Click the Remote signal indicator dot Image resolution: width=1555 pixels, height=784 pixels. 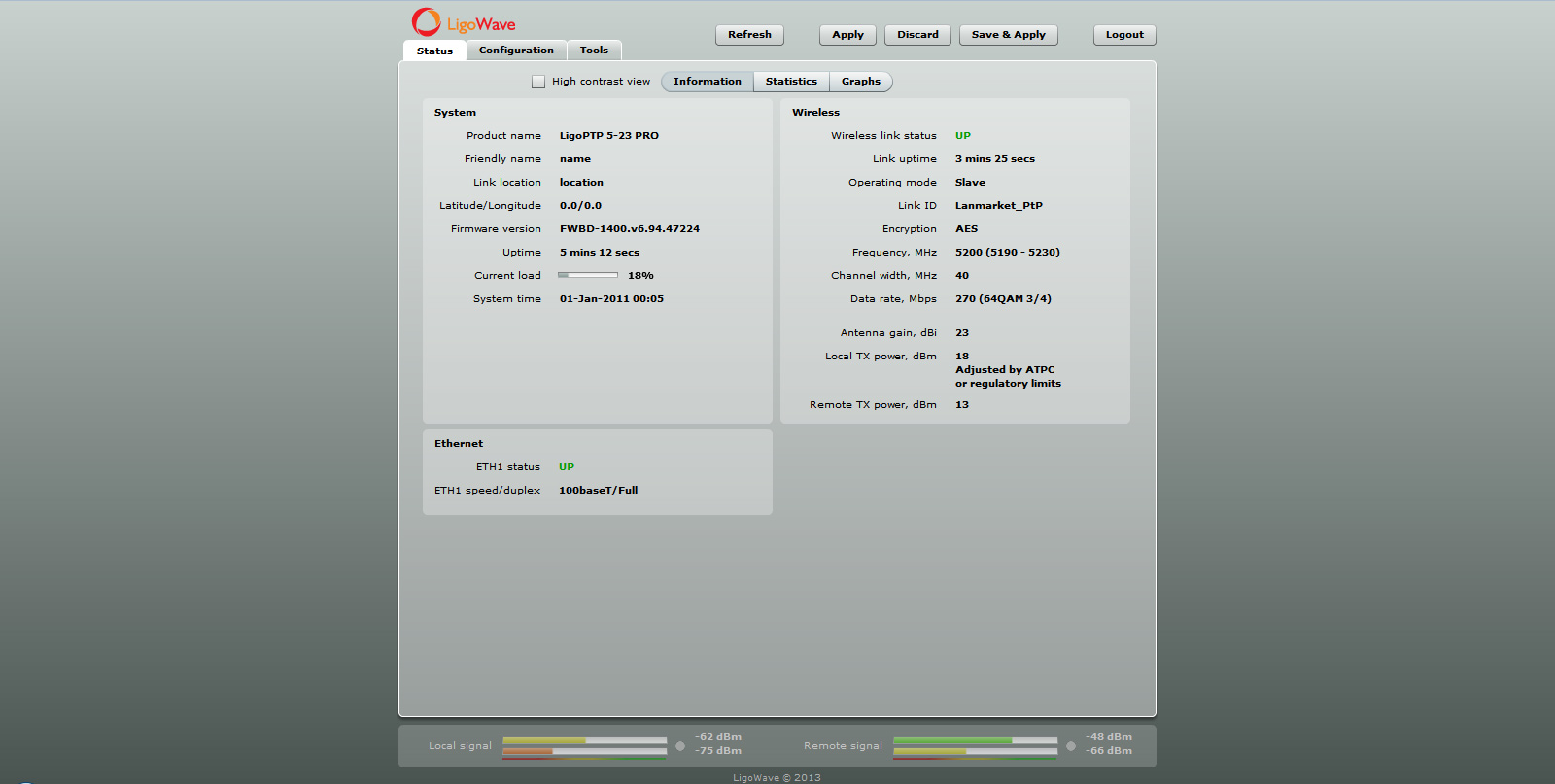(1071, 746)
